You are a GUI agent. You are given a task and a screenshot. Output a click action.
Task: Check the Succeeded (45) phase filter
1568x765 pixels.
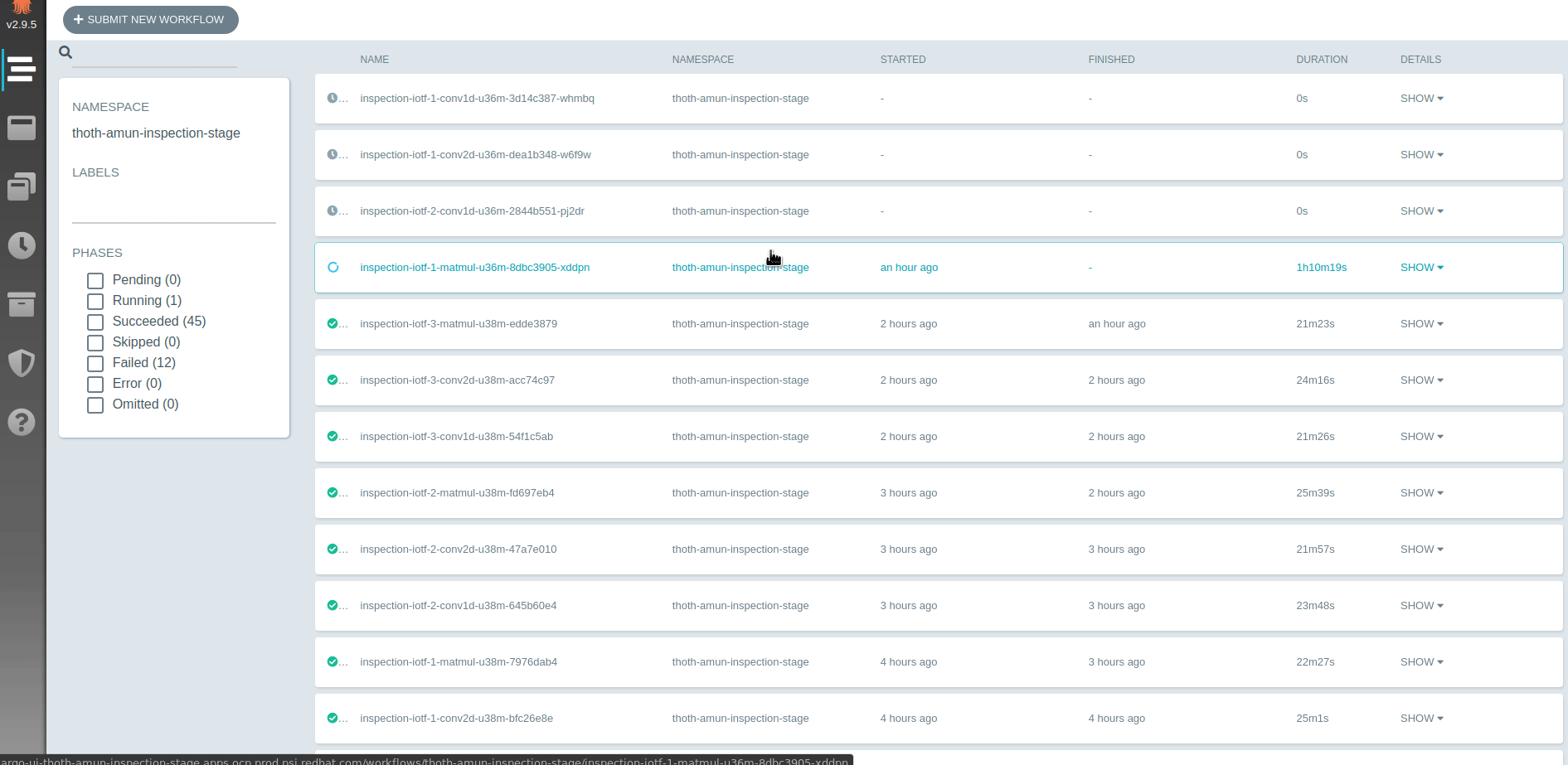(x=95, y=322)
